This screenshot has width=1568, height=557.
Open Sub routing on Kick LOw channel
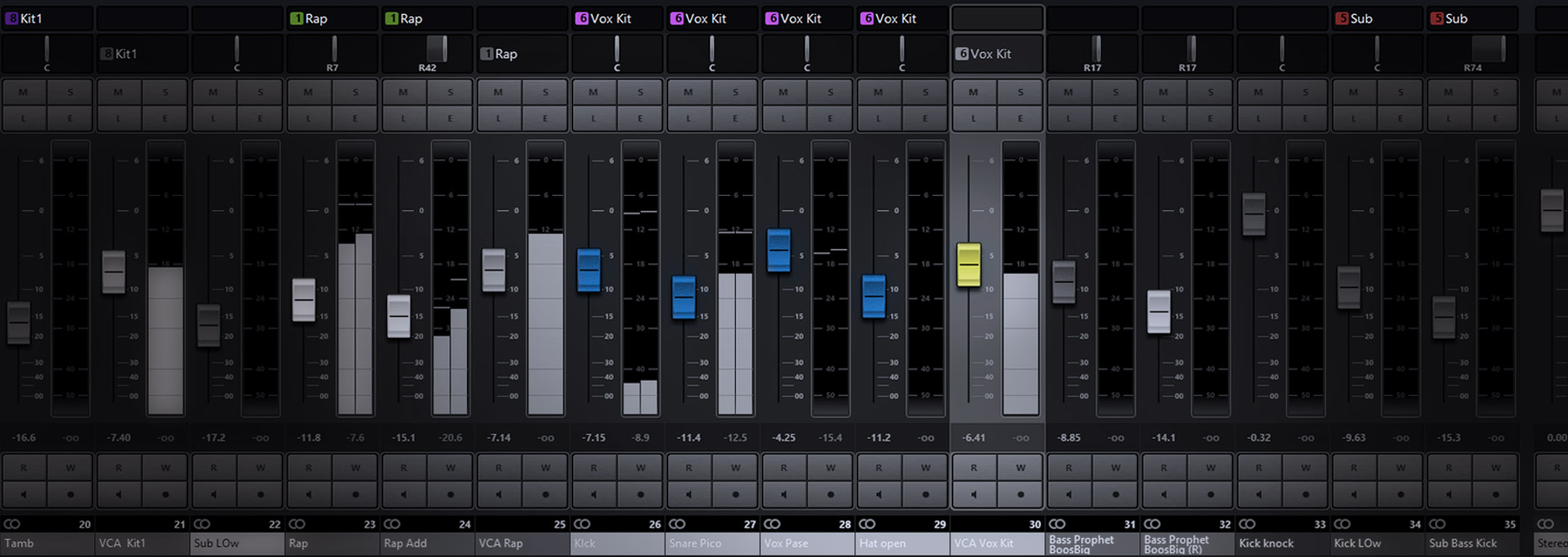coord(1378,18)
